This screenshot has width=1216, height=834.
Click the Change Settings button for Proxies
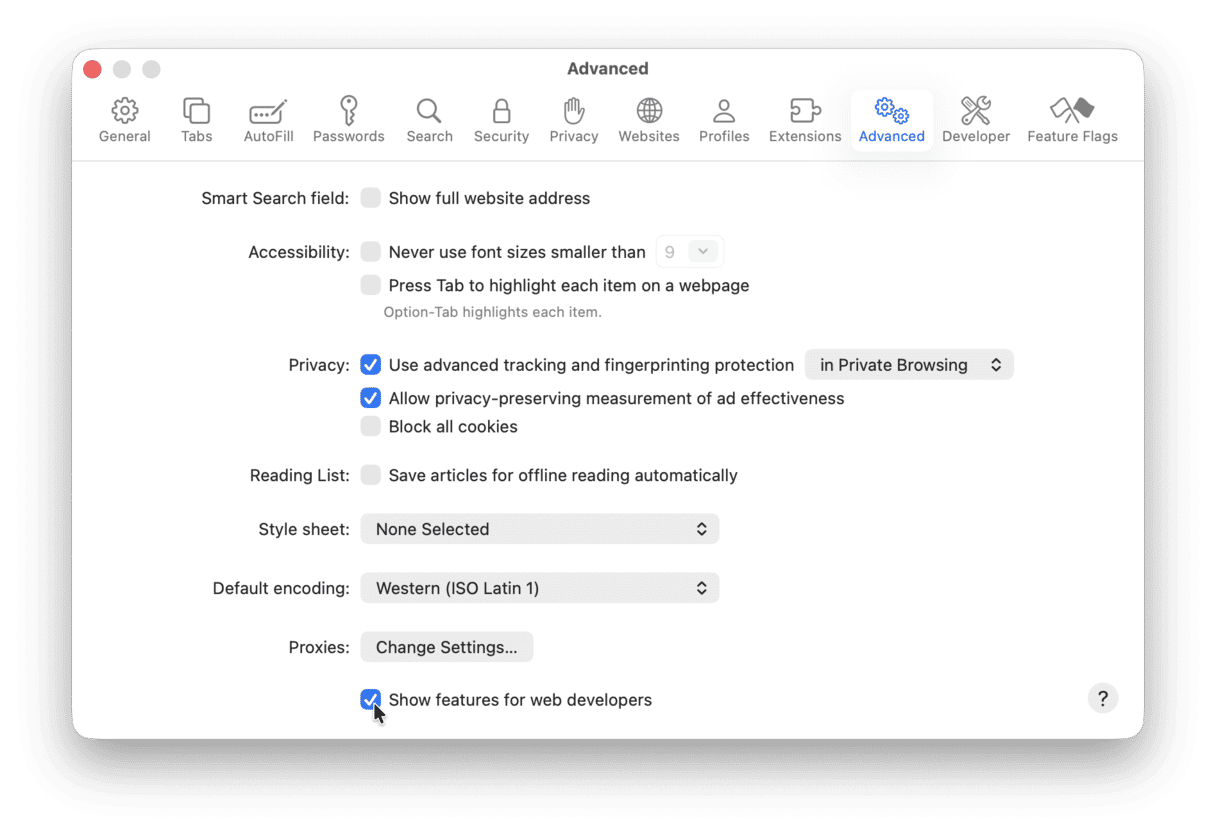pos(446,646)
